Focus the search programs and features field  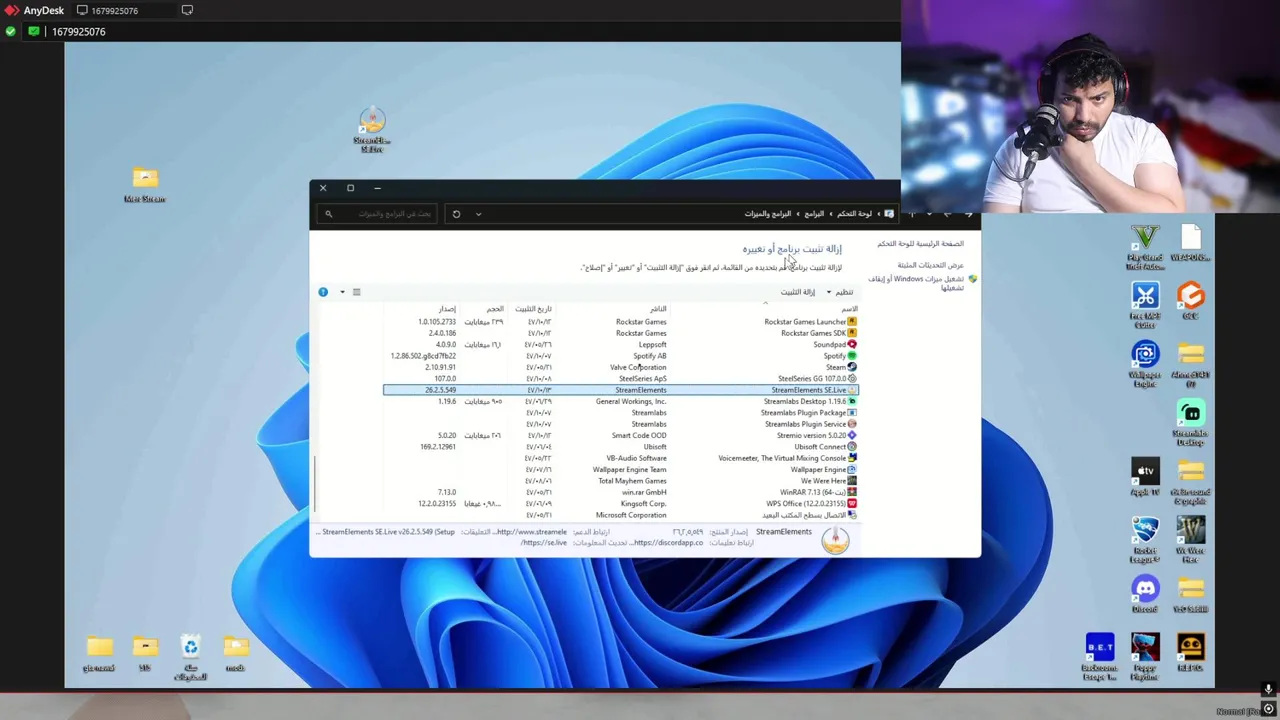(378, 214)
